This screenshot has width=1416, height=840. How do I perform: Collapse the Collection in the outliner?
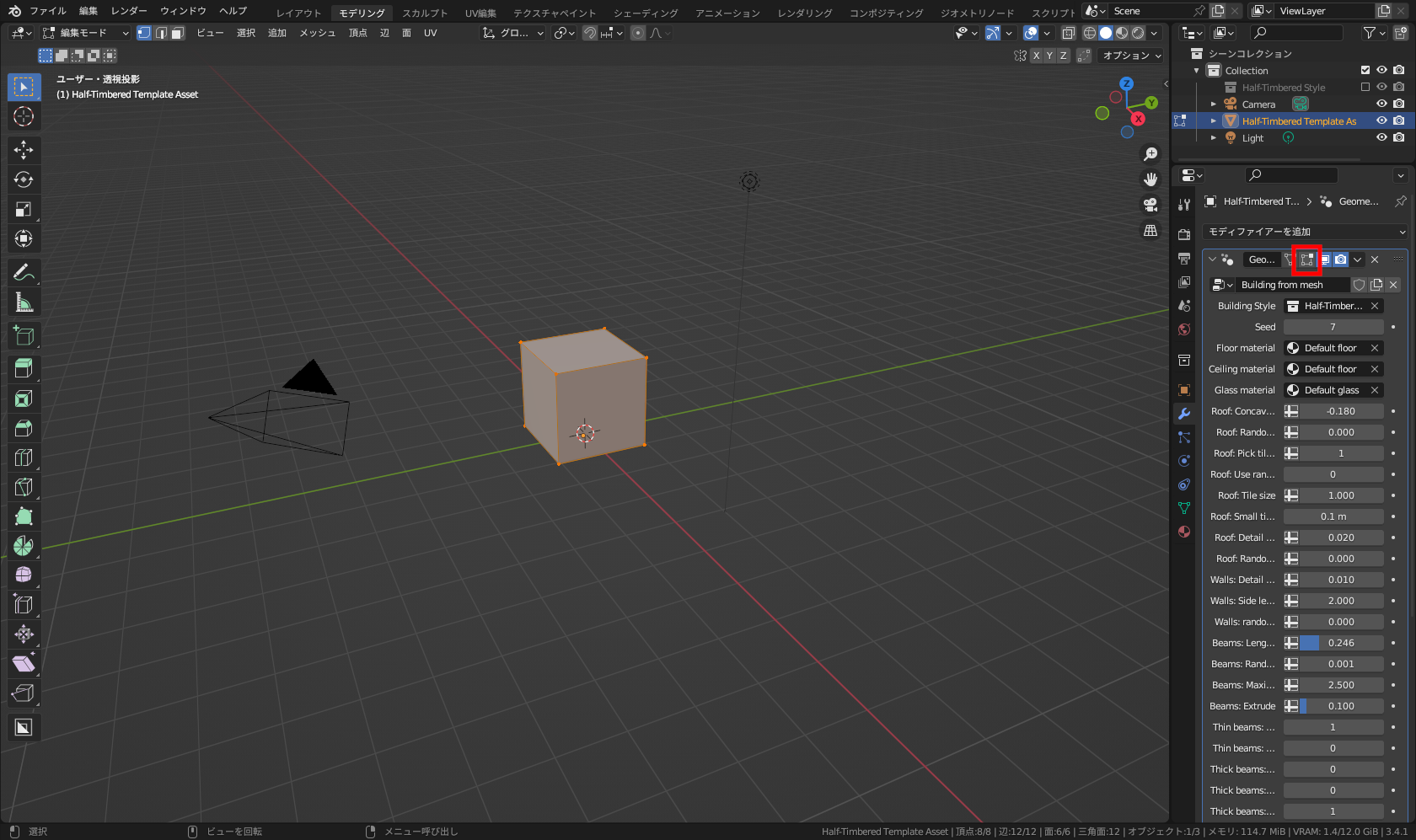[1196, 70]
